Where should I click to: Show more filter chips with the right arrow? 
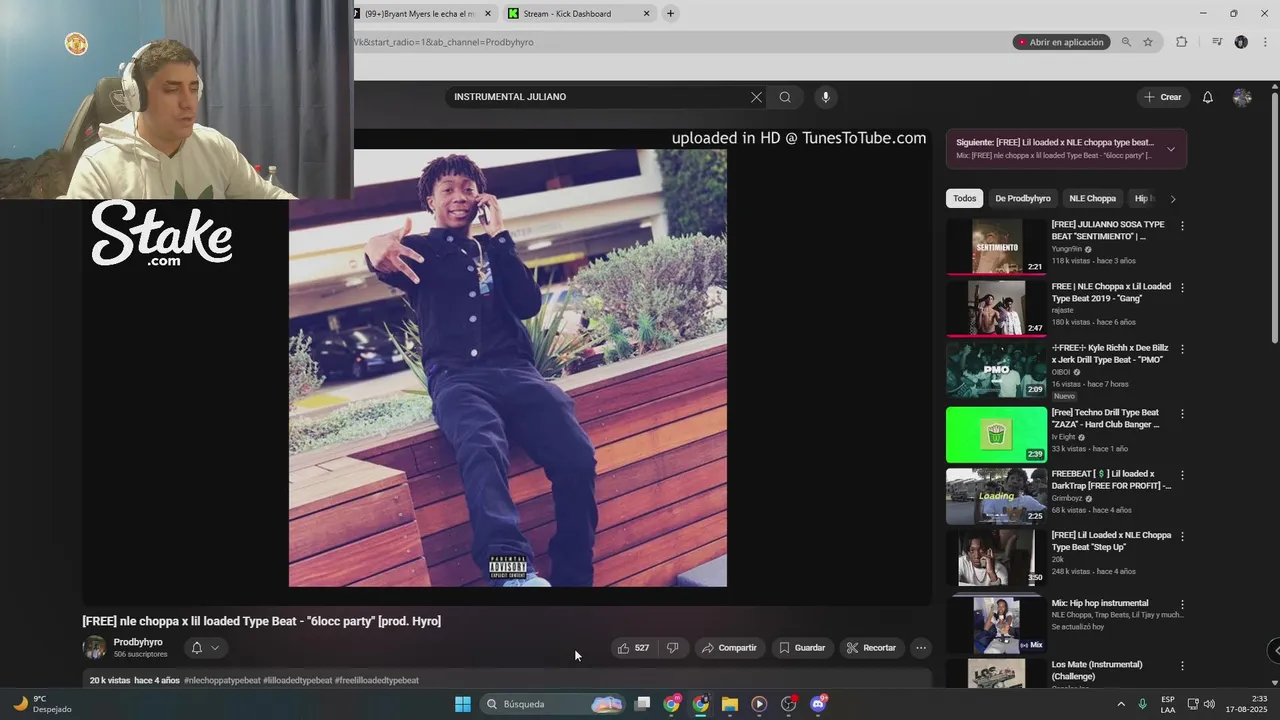click(1173, 199)
